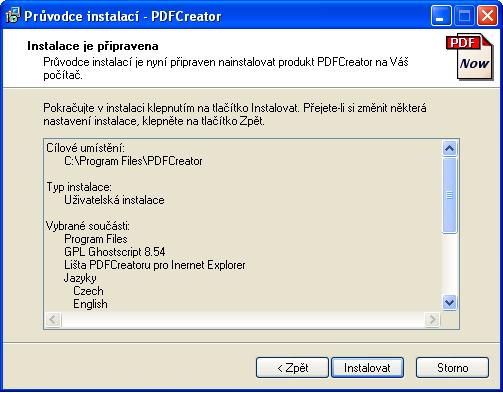Click the Program Files component line

(96, 239)
